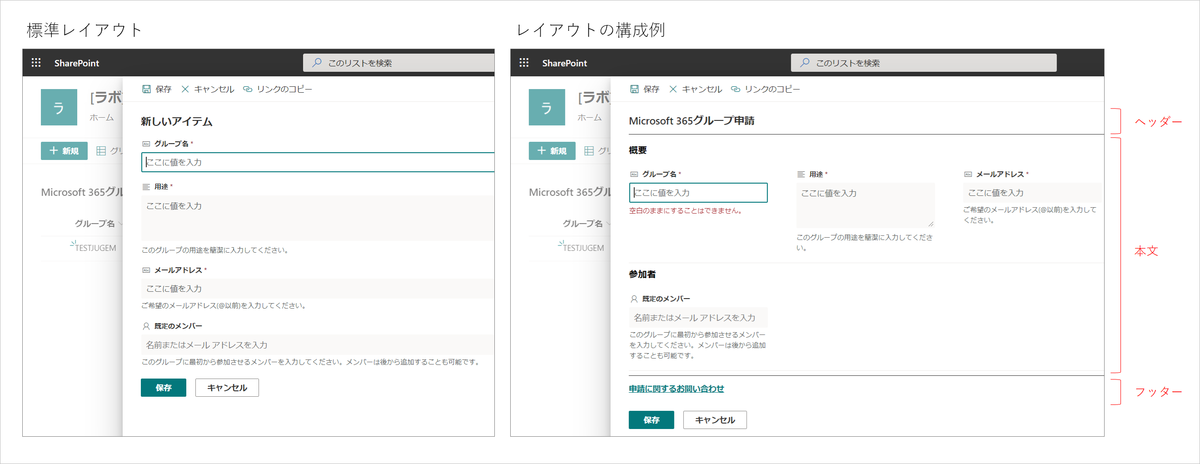Viewport: 1200px width, 464px height.
Task: Click the 概要 section heading
Action: pyautogui.click(x=638, y=150)
